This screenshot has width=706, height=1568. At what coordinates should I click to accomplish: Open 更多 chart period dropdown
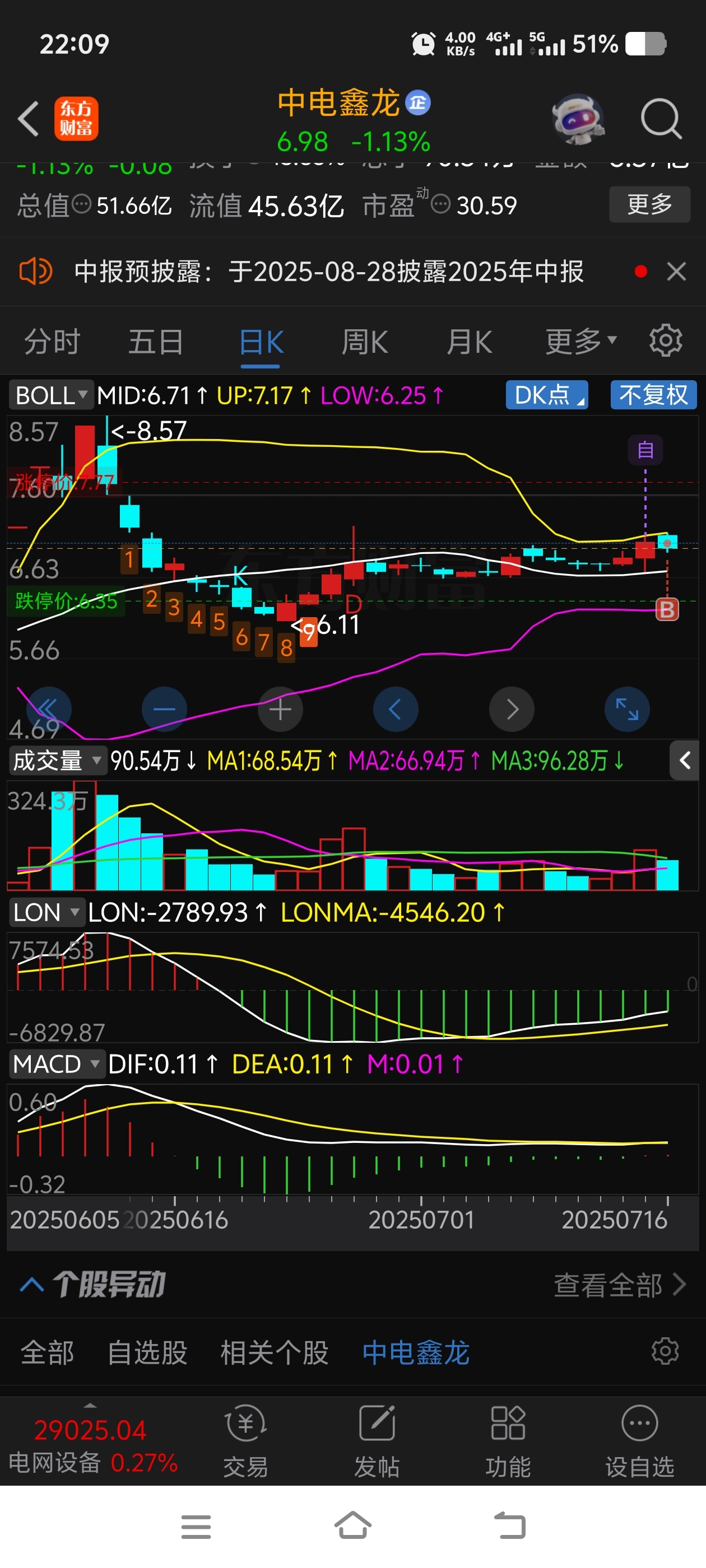(x=580, y=342)
